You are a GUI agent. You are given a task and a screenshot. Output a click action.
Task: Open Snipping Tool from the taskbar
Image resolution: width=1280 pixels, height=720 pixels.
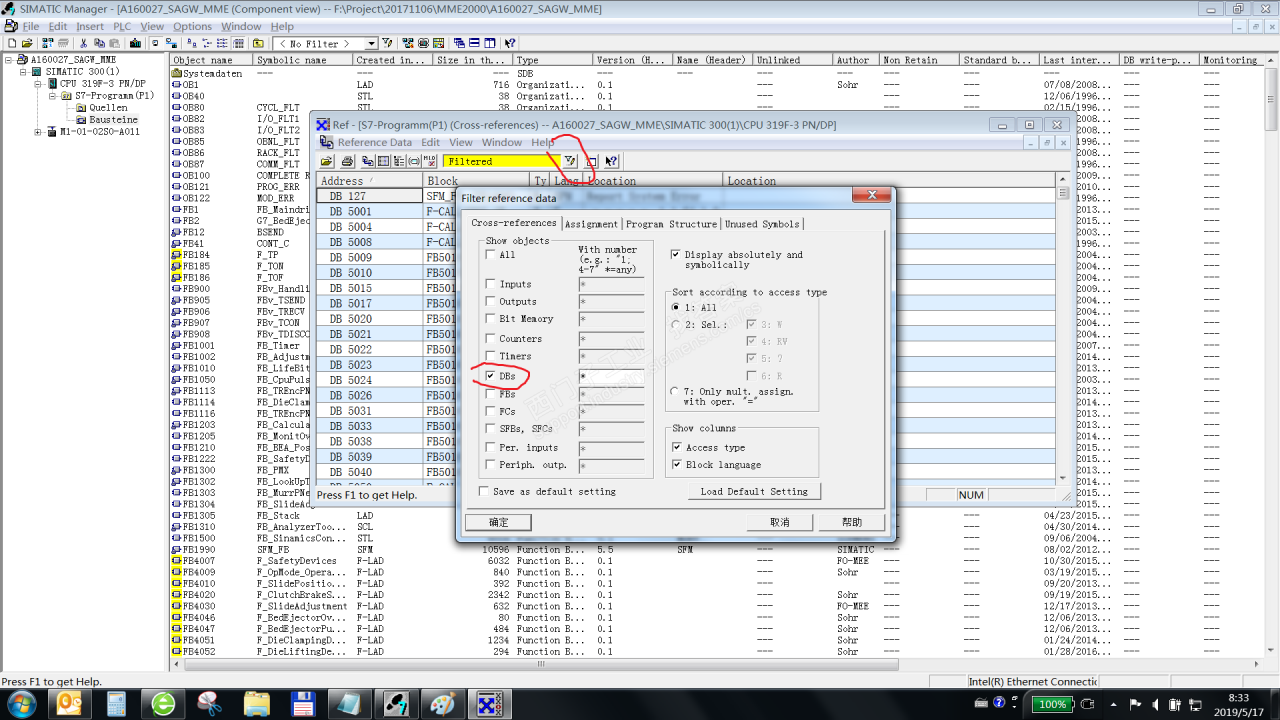pos(210,704)
